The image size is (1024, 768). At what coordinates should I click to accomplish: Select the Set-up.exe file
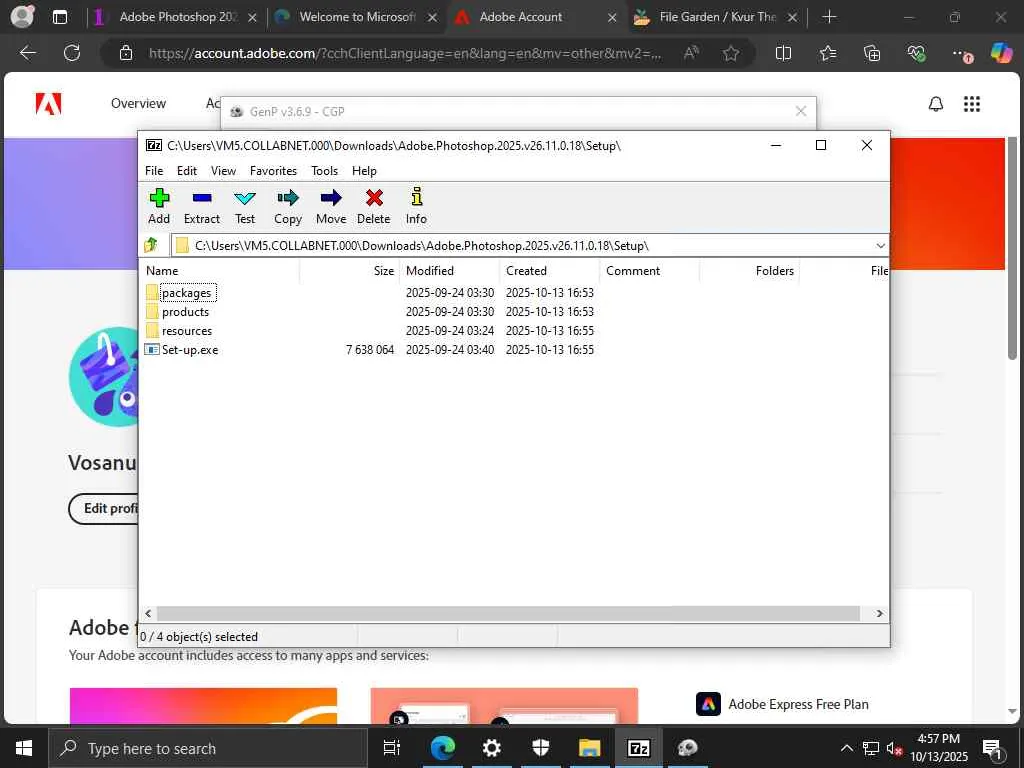click(x=189, y=349)
